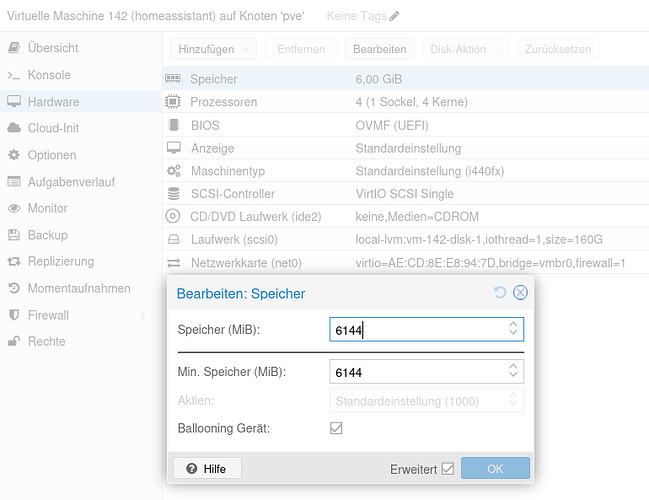649x500 pixels.
Task: Click the CPU icon in Prozessoren row
Action: [173, 102]
